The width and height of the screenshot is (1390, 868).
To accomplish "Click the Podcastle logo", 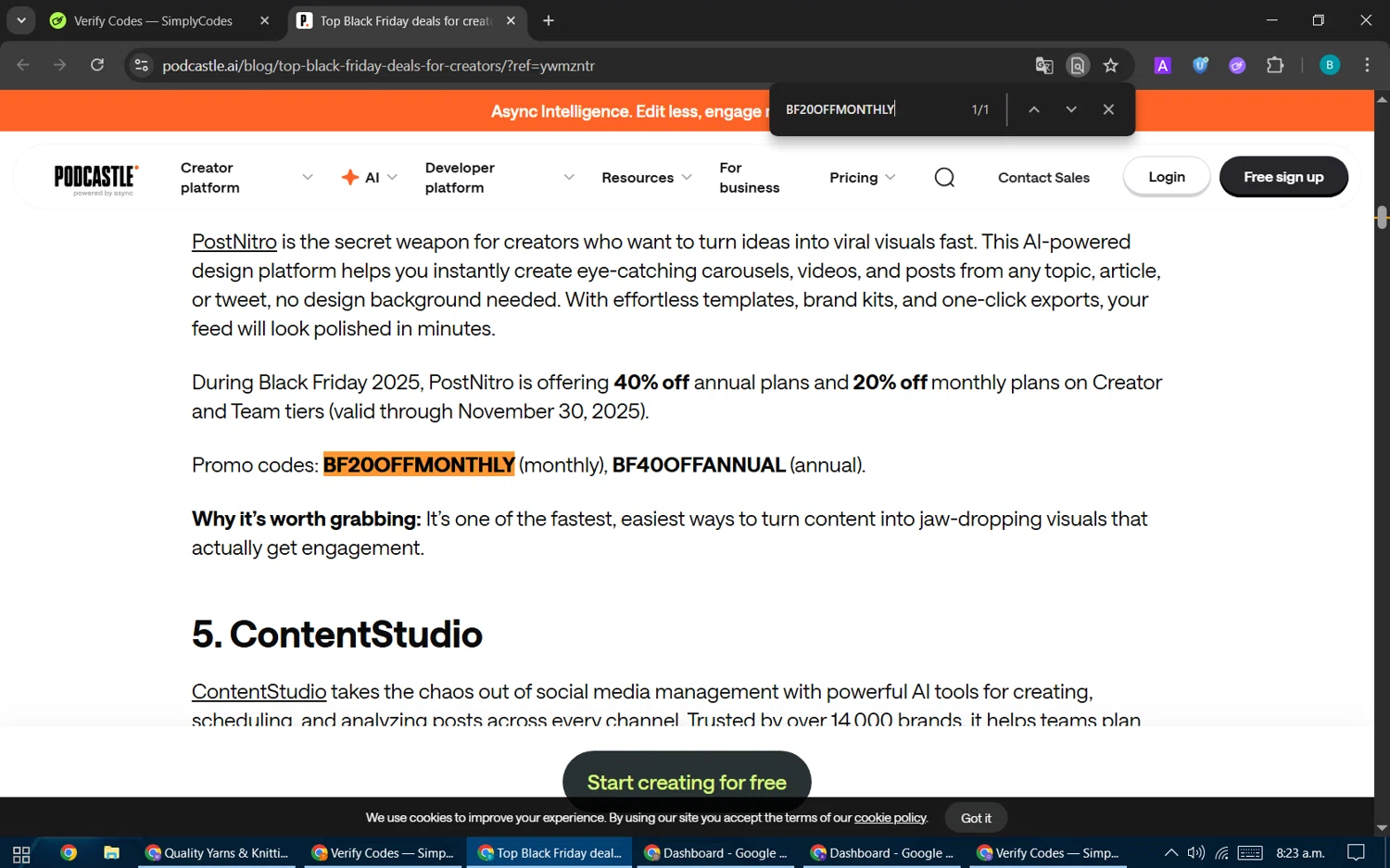I will tap(96, 178).
